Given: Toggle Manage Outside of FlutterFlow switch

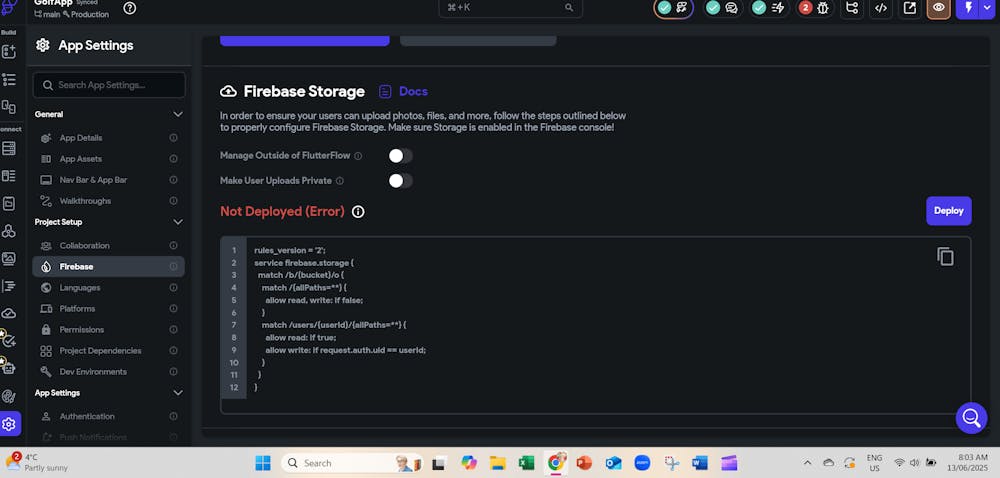Looking at the screenshot, I should pos(401,156).
